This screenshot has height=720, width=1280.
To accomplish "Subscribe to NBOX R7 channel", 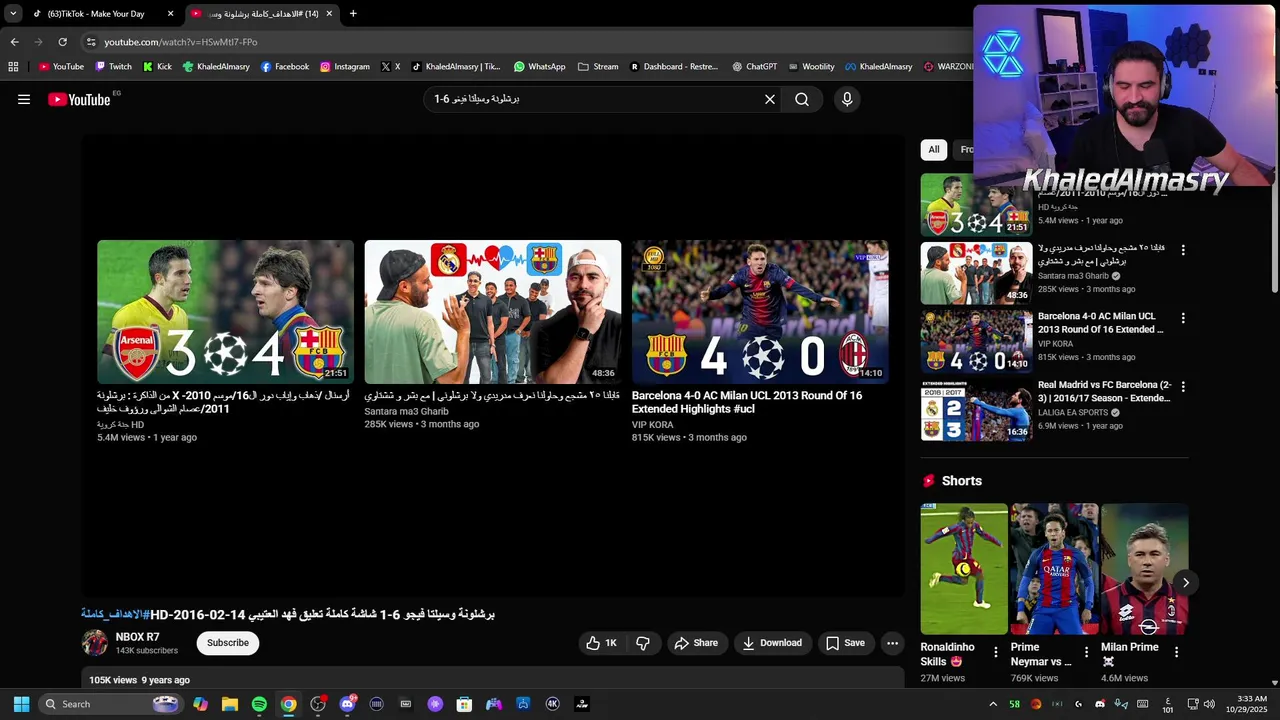I will pos(228,643).
